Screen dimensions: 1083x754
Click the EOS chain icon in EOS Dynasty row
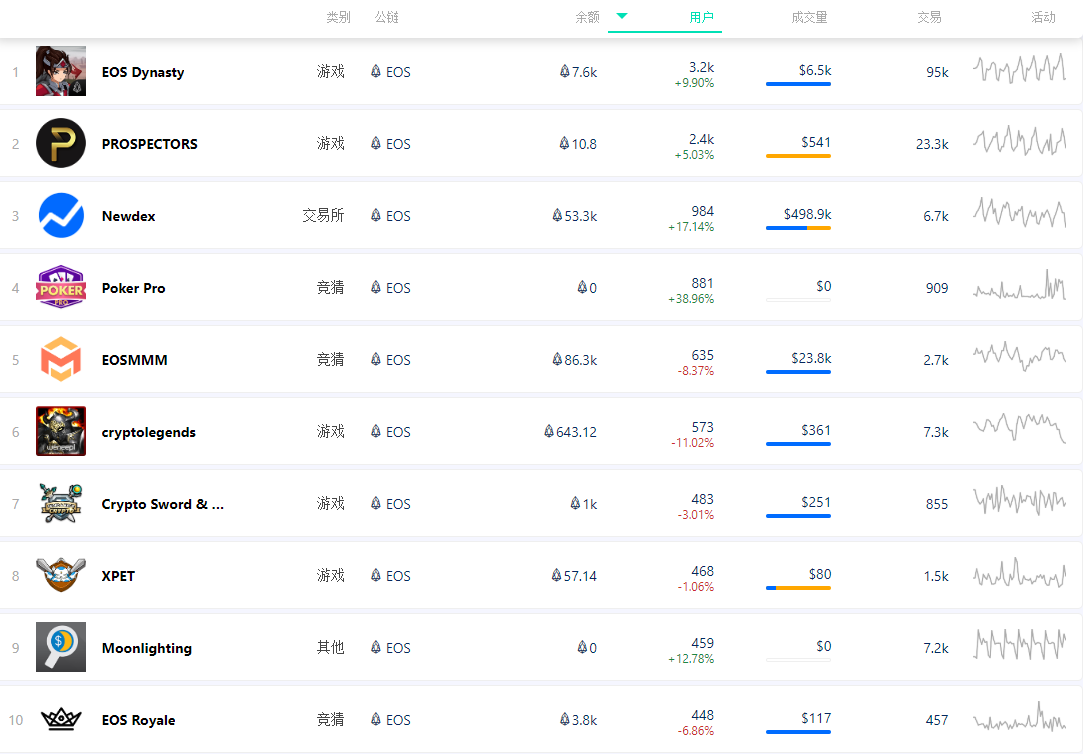click(376, 71)
